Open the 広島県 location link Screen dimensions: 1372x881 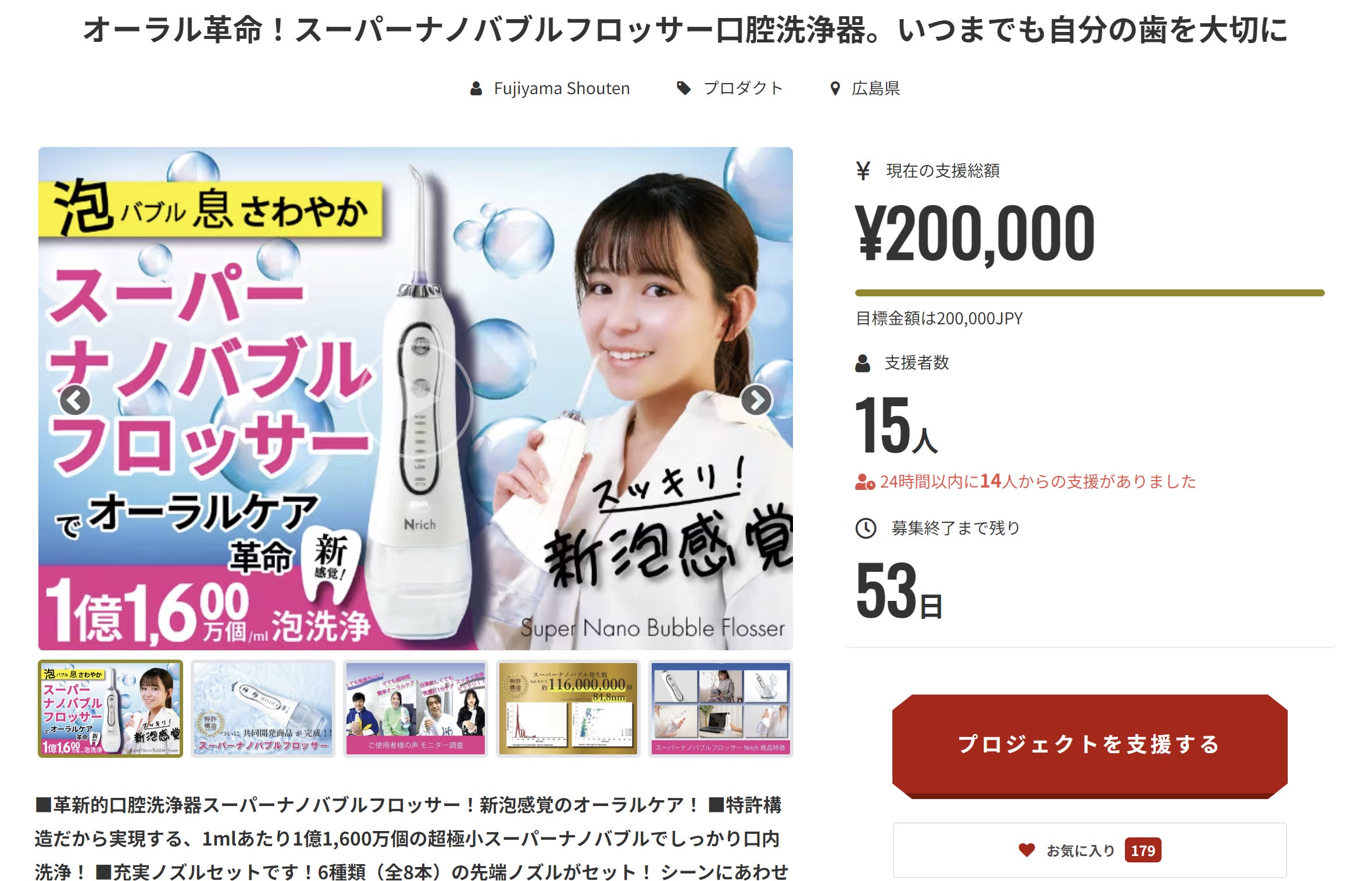click(x=876, y=88)
